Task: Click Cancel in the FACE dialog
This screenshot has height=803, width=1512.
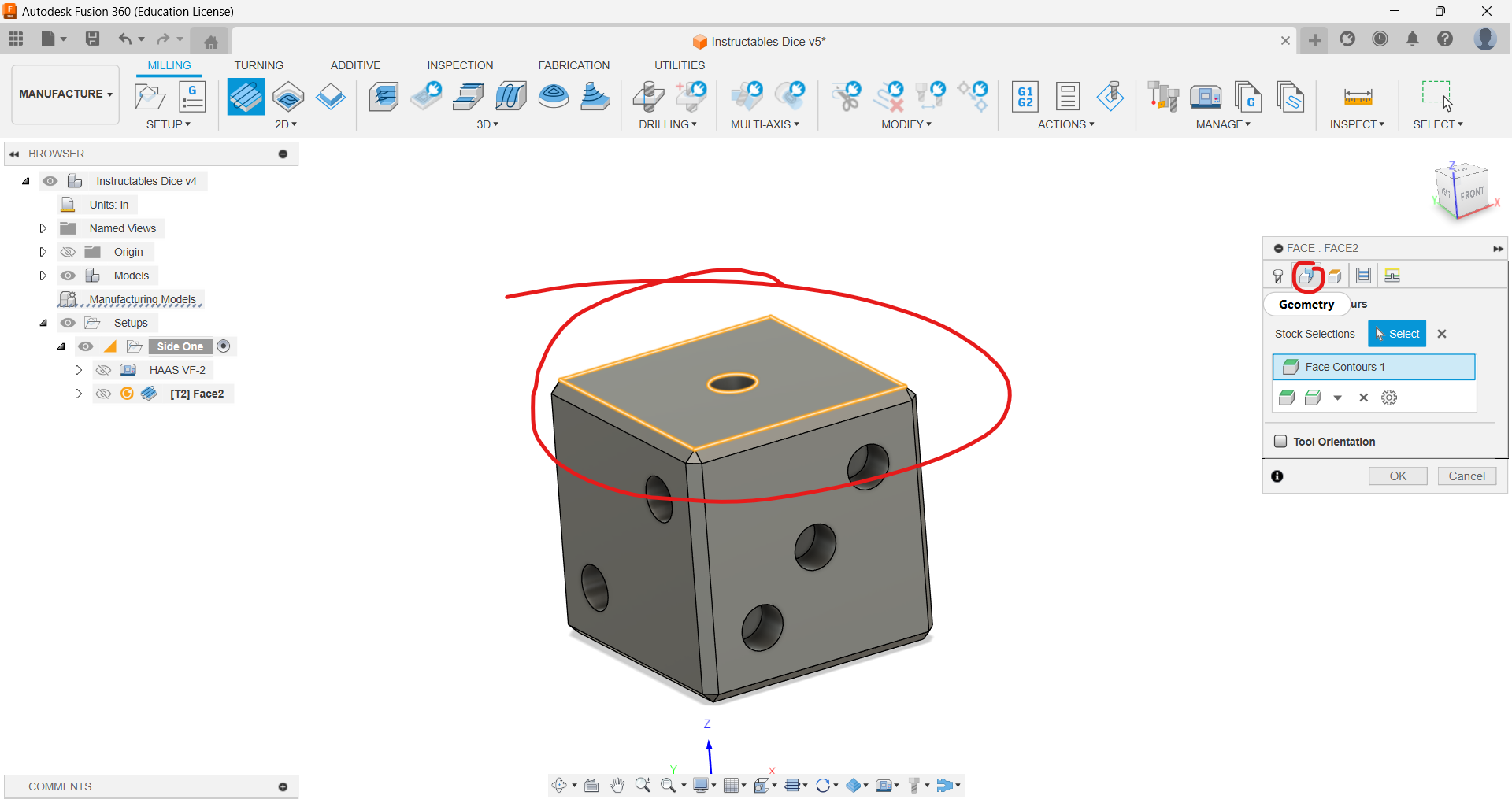Action: pyautogui.click(x=1466, y=476)
